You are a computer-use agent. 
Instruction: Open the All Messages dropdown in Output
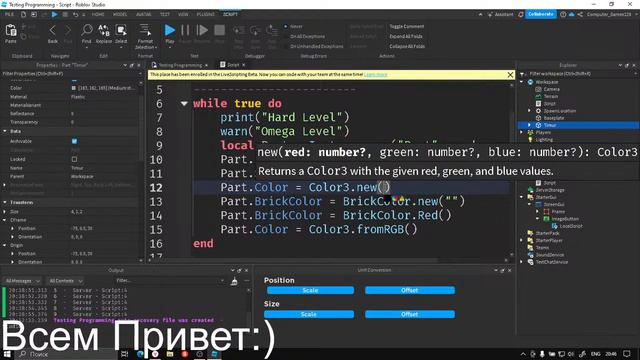click(22, 281)
